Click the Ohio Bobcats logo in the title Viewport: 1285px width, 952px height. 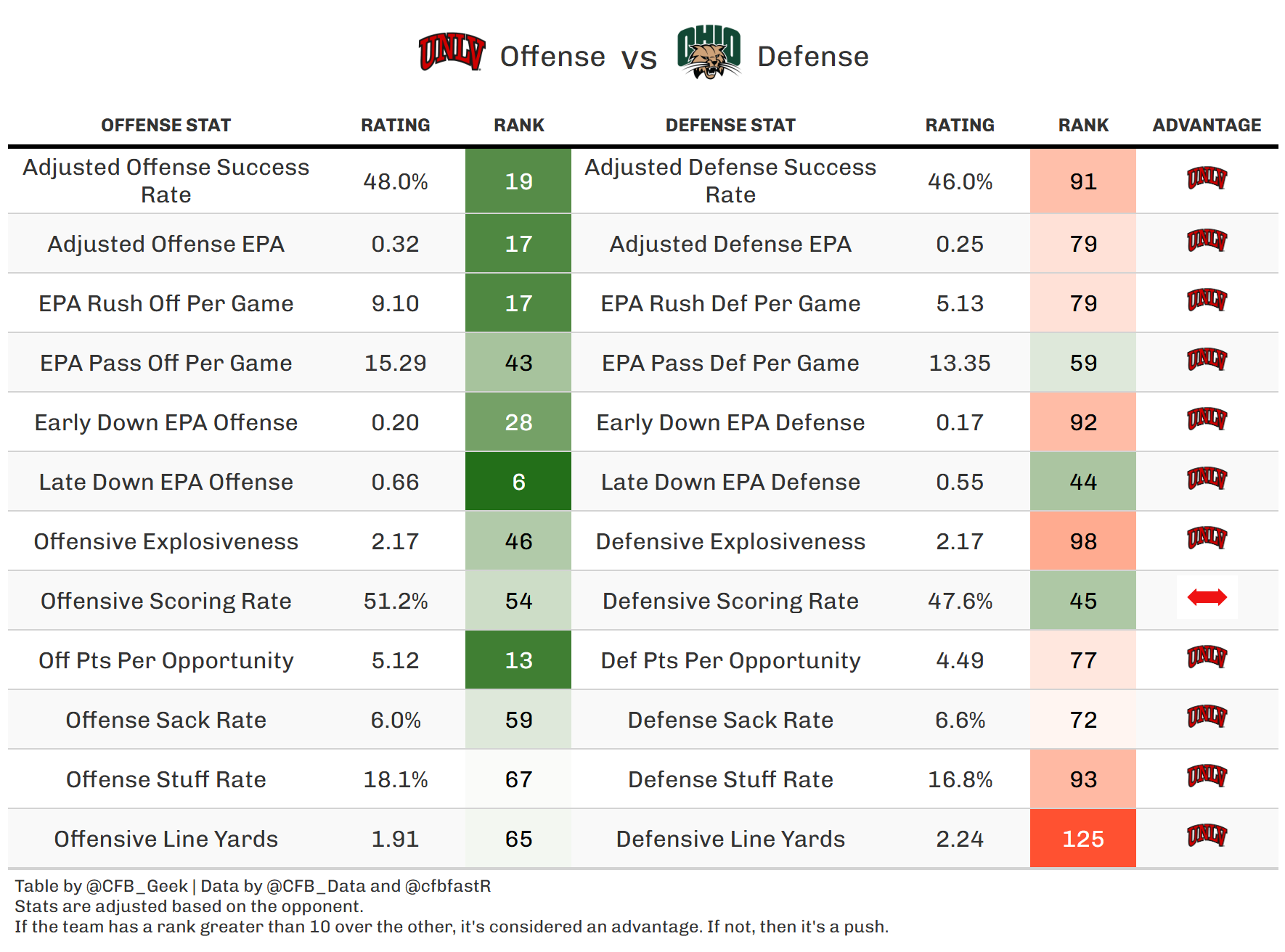tap(709, 52)
